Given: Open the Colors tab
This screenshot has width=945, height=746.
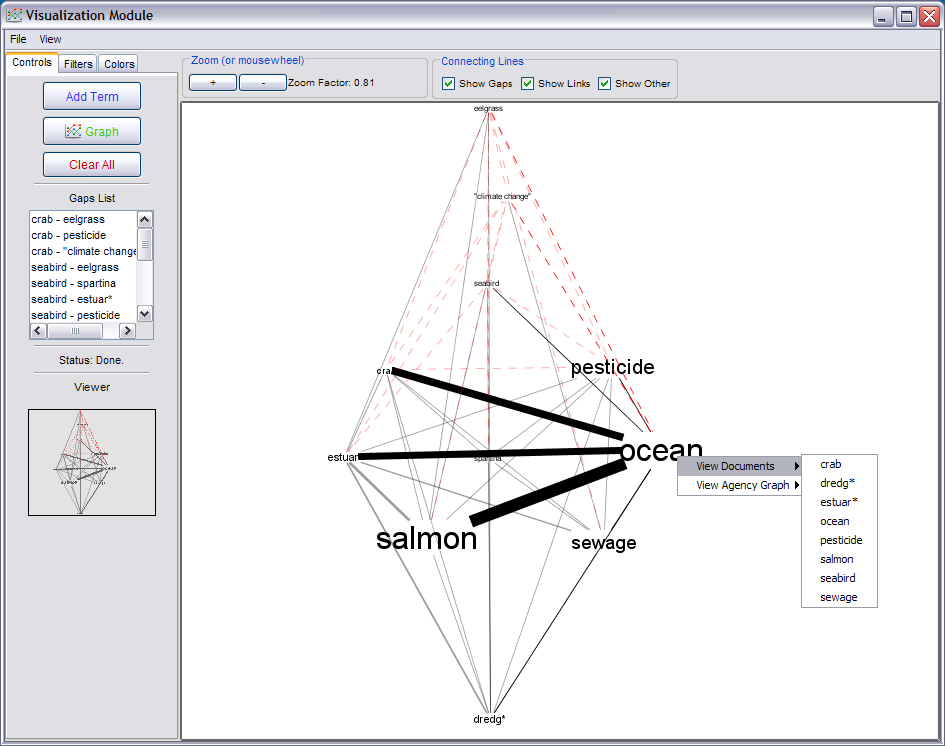Looking at the screenshot, I should (119, 64).
